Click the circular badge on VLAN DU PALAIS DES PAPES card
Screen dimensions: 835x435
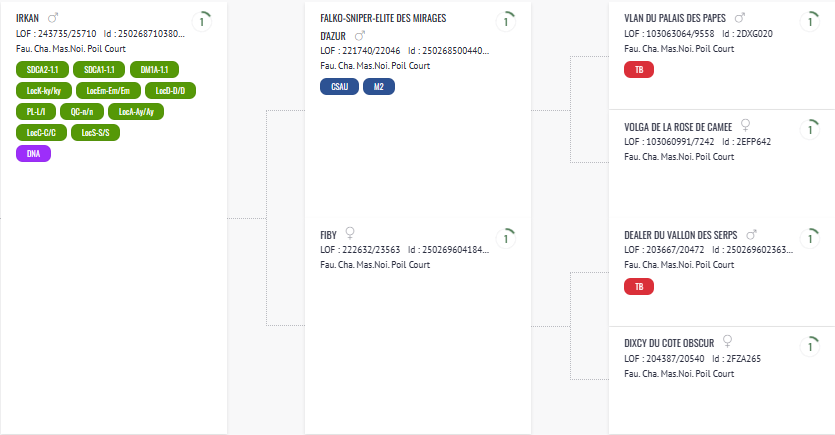(811, 22)
